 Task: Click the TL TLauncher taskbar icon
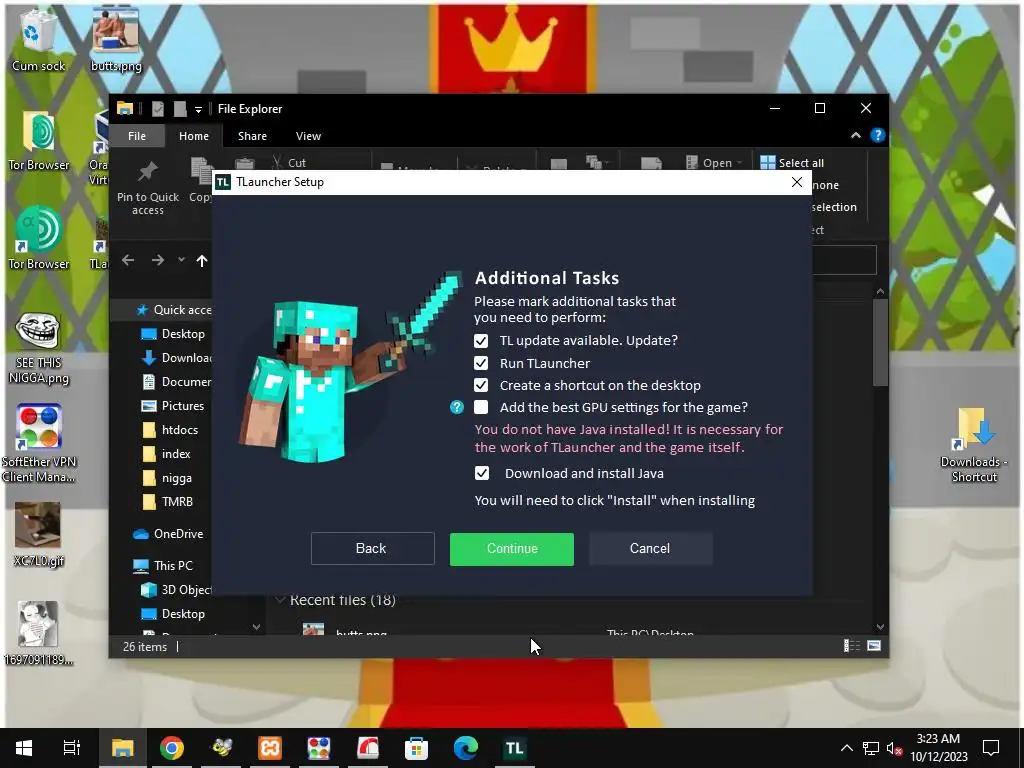pos(515,748)
